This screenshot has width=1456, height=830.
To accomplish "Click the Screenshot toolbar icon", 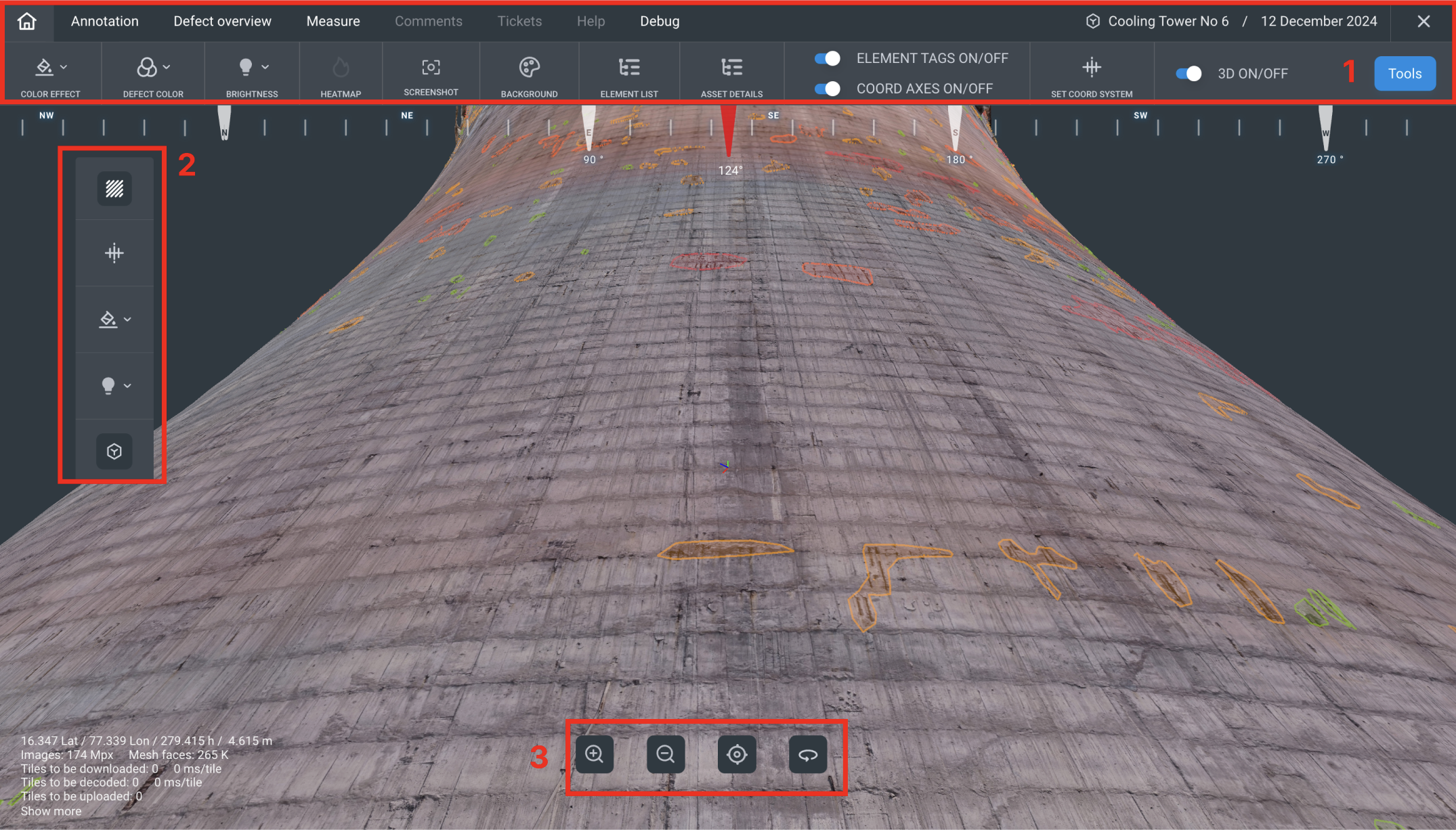I will pyautogui.click(x=431, y=68).
